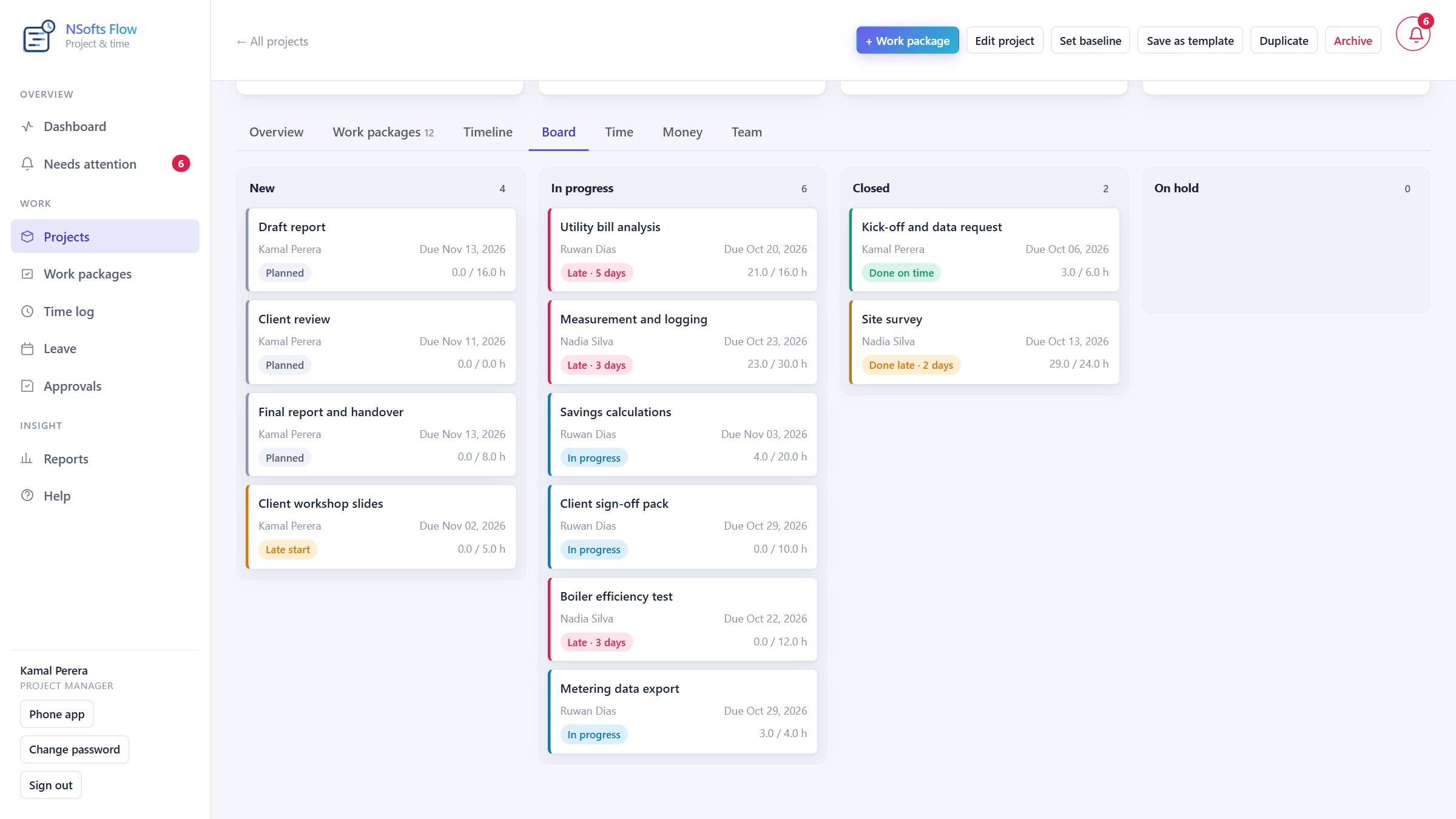The height and width of the screenshot is (819, 1456).
Task: Click the Change password button
Action: point(75,749)
